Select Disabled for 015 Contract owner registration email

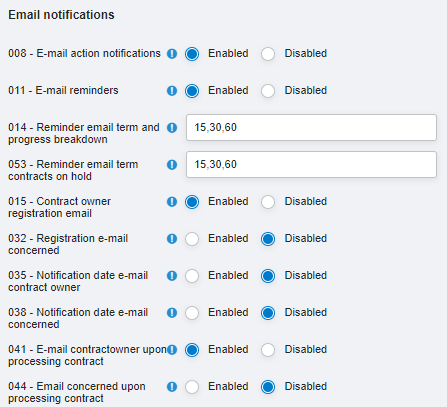point(268,202)
